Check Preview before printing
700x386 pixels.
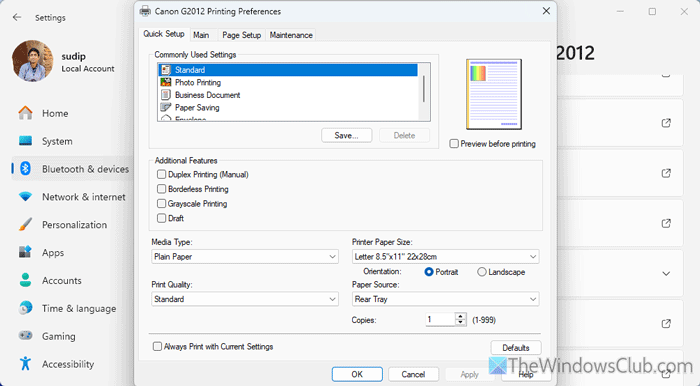pos(454,144)
